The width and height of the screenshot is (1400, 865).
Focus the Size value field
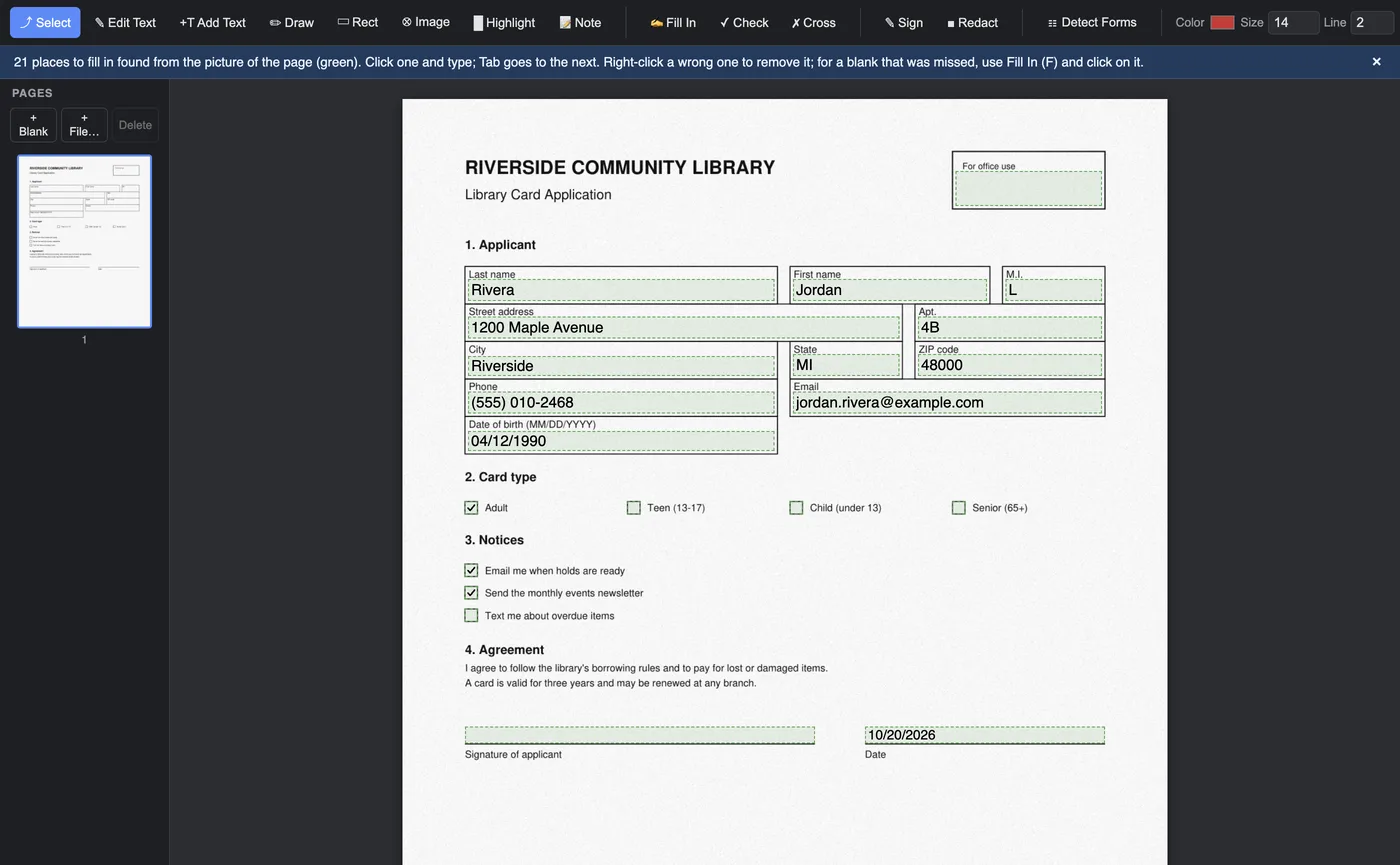click(x=1293, y=22)
